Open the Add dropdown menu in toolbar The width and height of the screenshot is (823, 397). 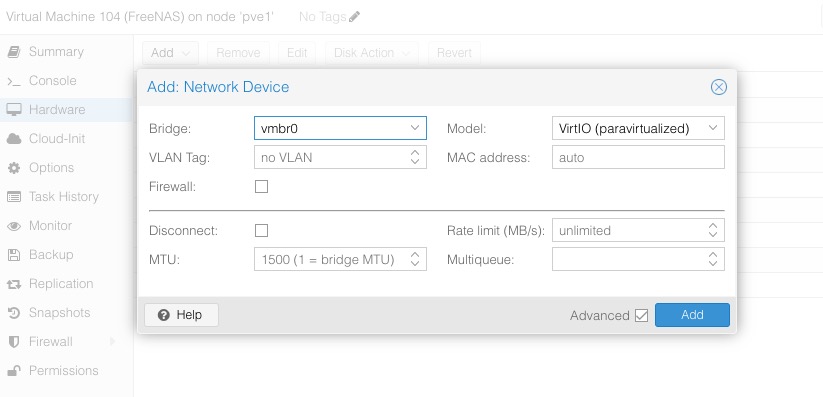170,53
